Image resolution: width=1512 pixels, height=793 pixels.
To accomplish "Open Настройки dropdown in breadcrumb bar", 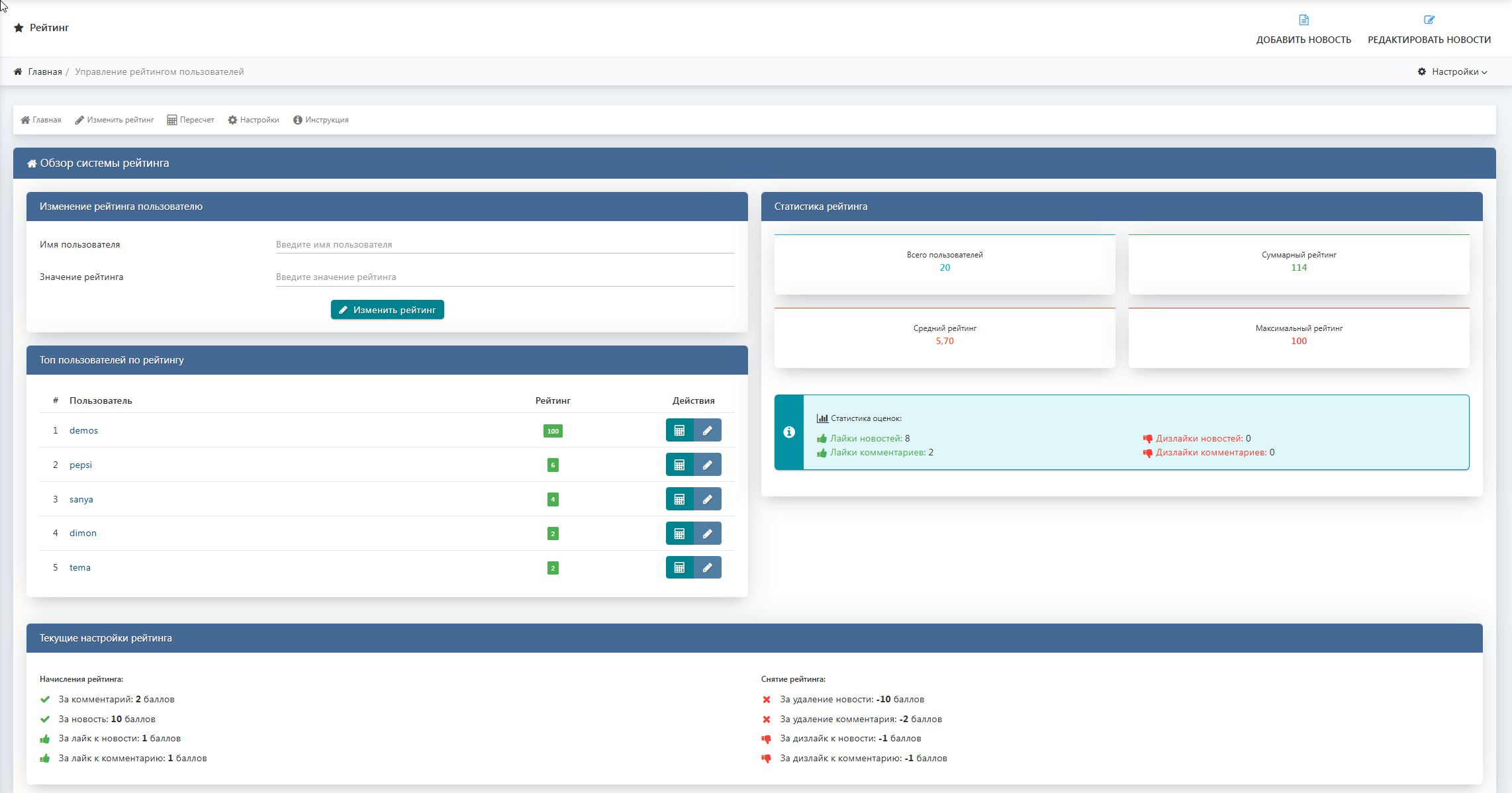I will (x=1452, y=71).
